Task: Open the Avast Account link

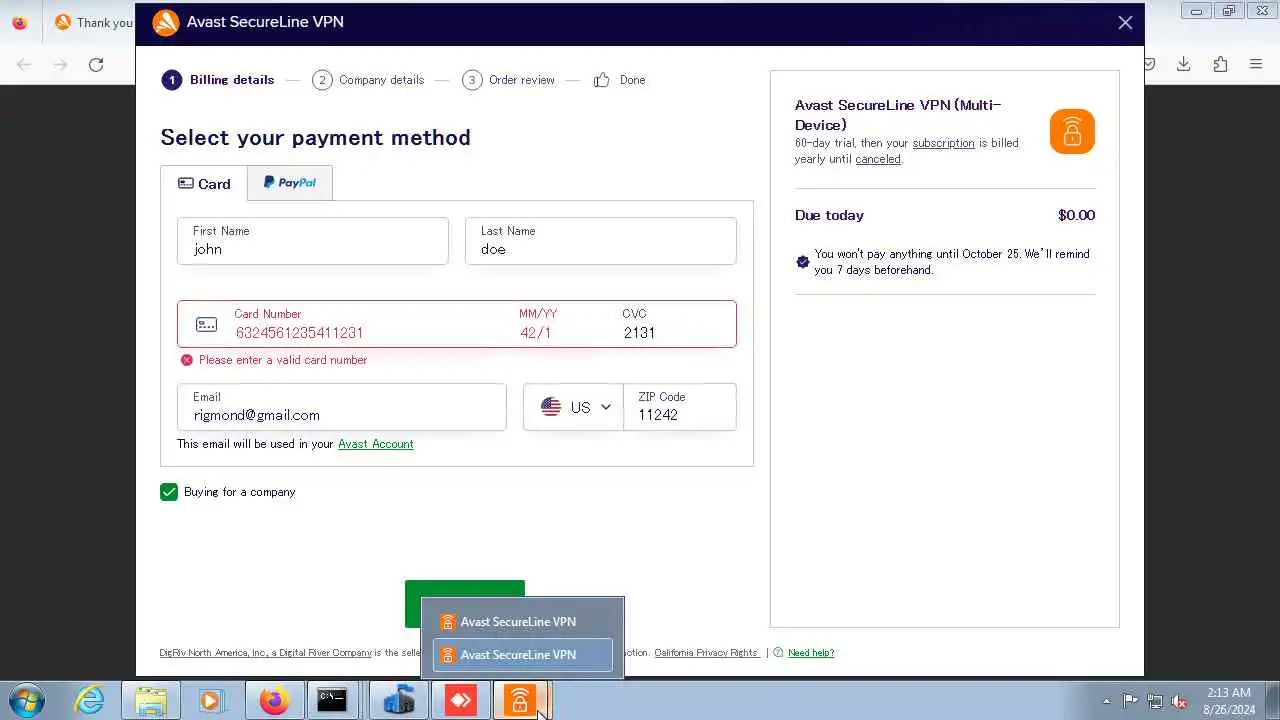Action: (x=376, y=444)
